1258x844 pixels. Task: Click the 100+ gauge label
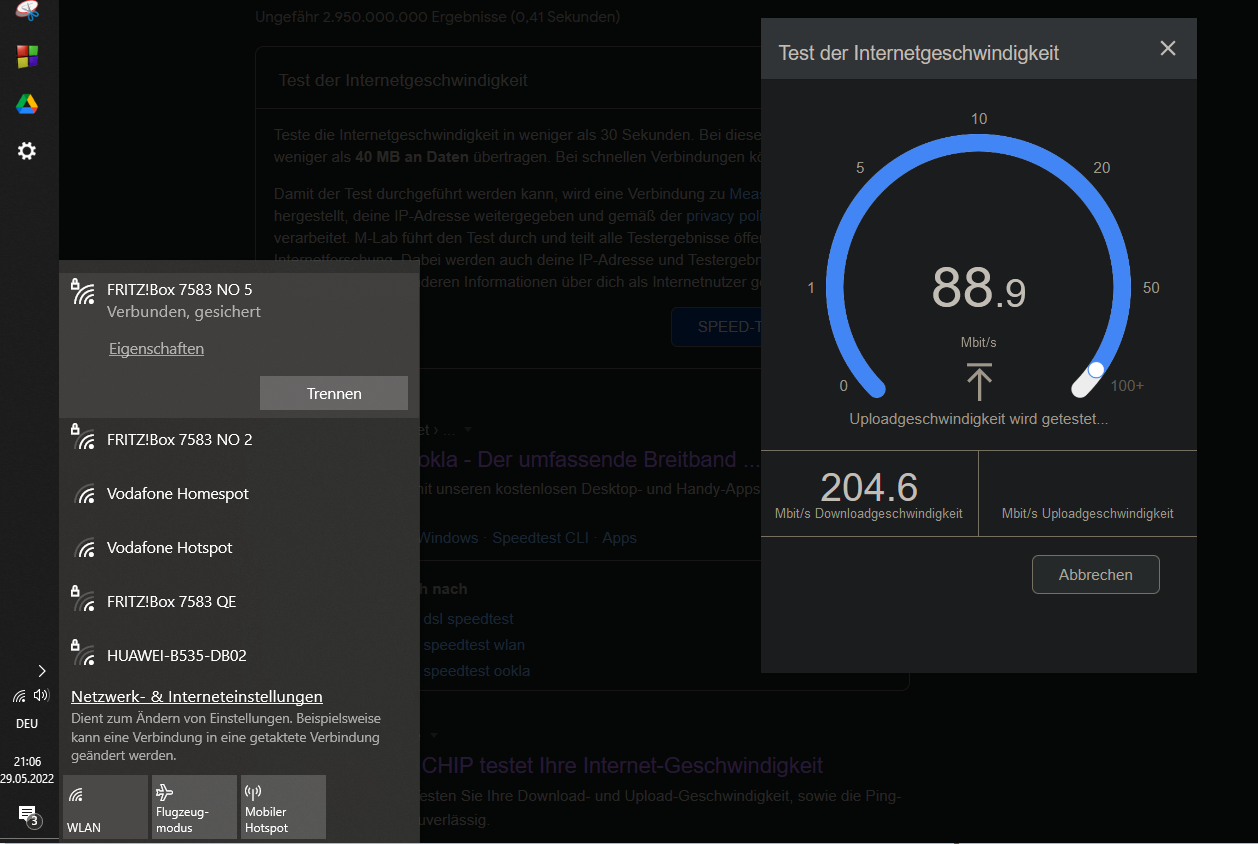pos(1127,385)
